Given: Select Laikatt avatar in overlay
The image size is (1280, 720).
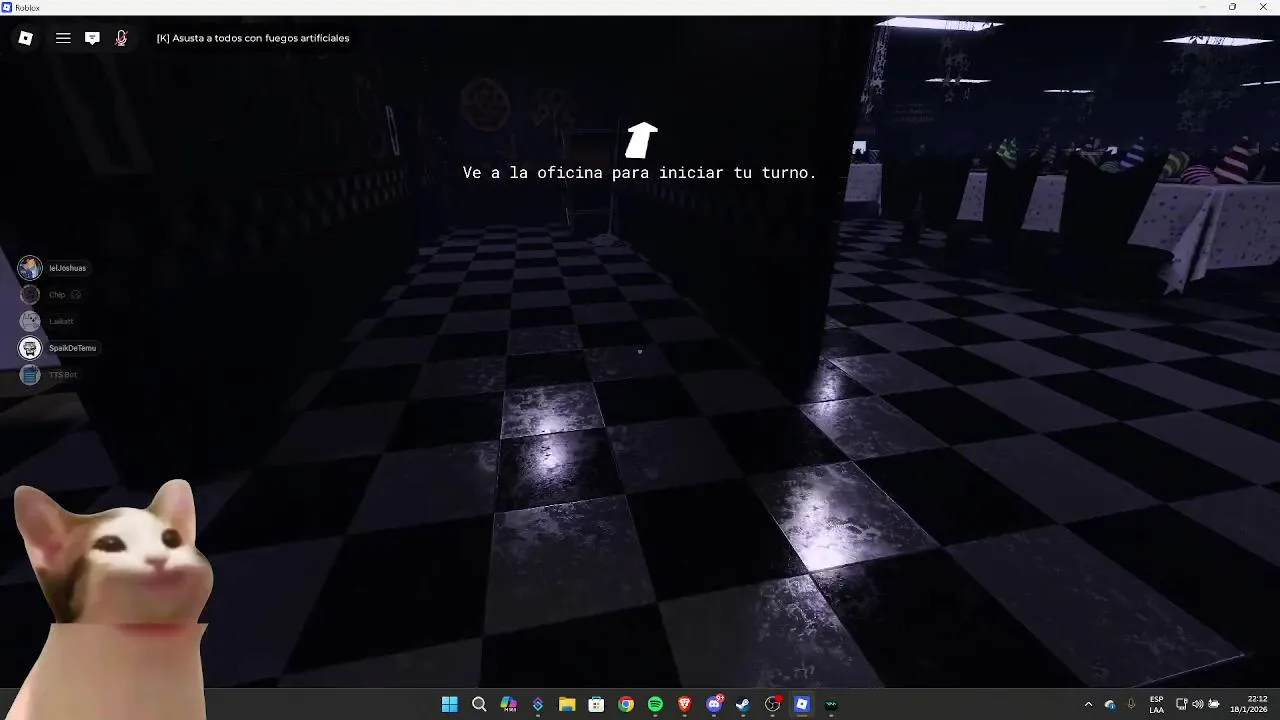Looking at the screenshot, I should 30,321.
